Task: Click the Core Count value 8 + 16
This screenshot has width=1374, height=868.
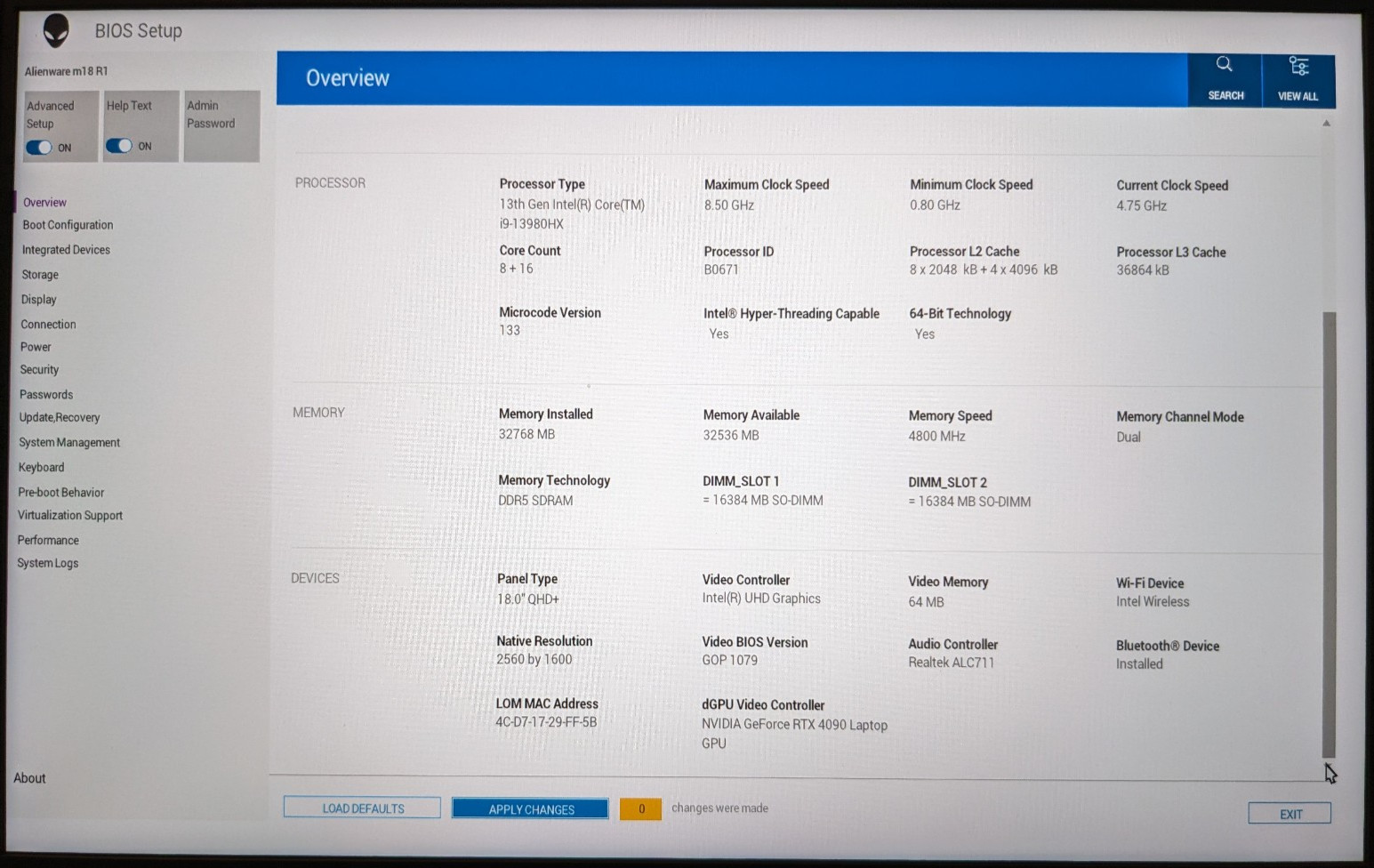Action: coord(516,269)
